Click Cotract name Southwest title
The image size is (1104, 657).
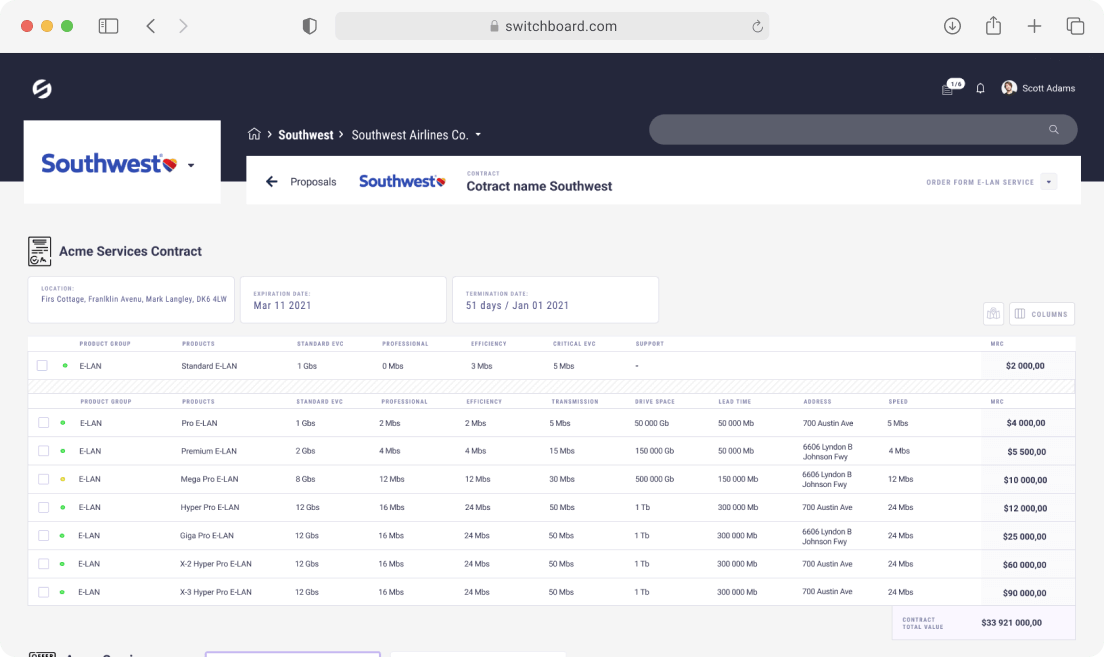539,187
